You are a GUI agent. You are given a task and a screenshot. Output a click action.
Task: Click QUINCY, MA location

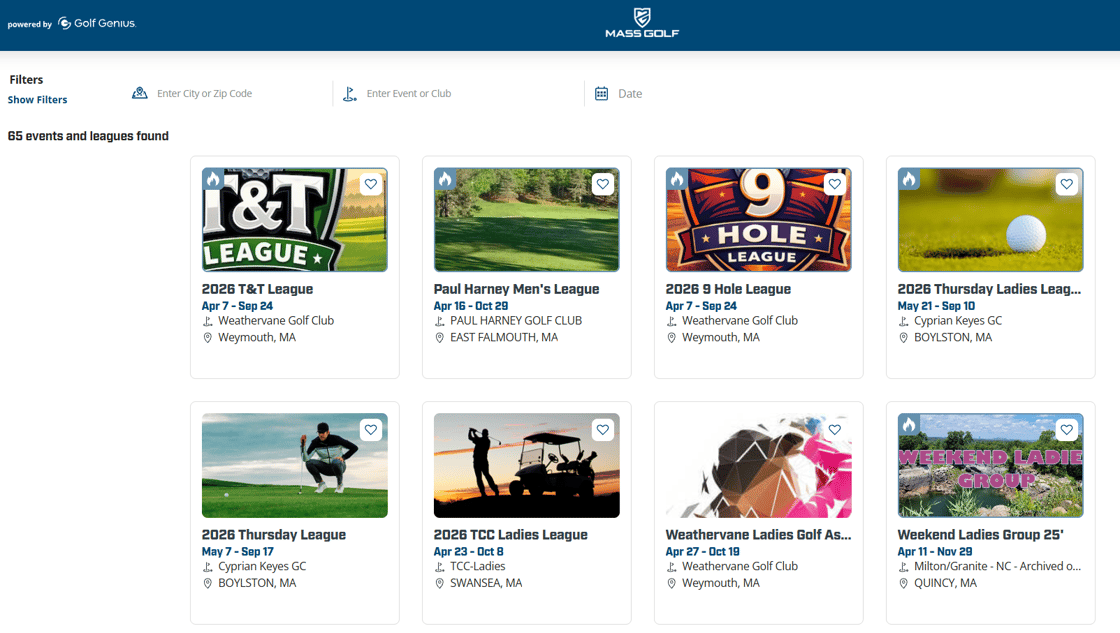[945, 584]
